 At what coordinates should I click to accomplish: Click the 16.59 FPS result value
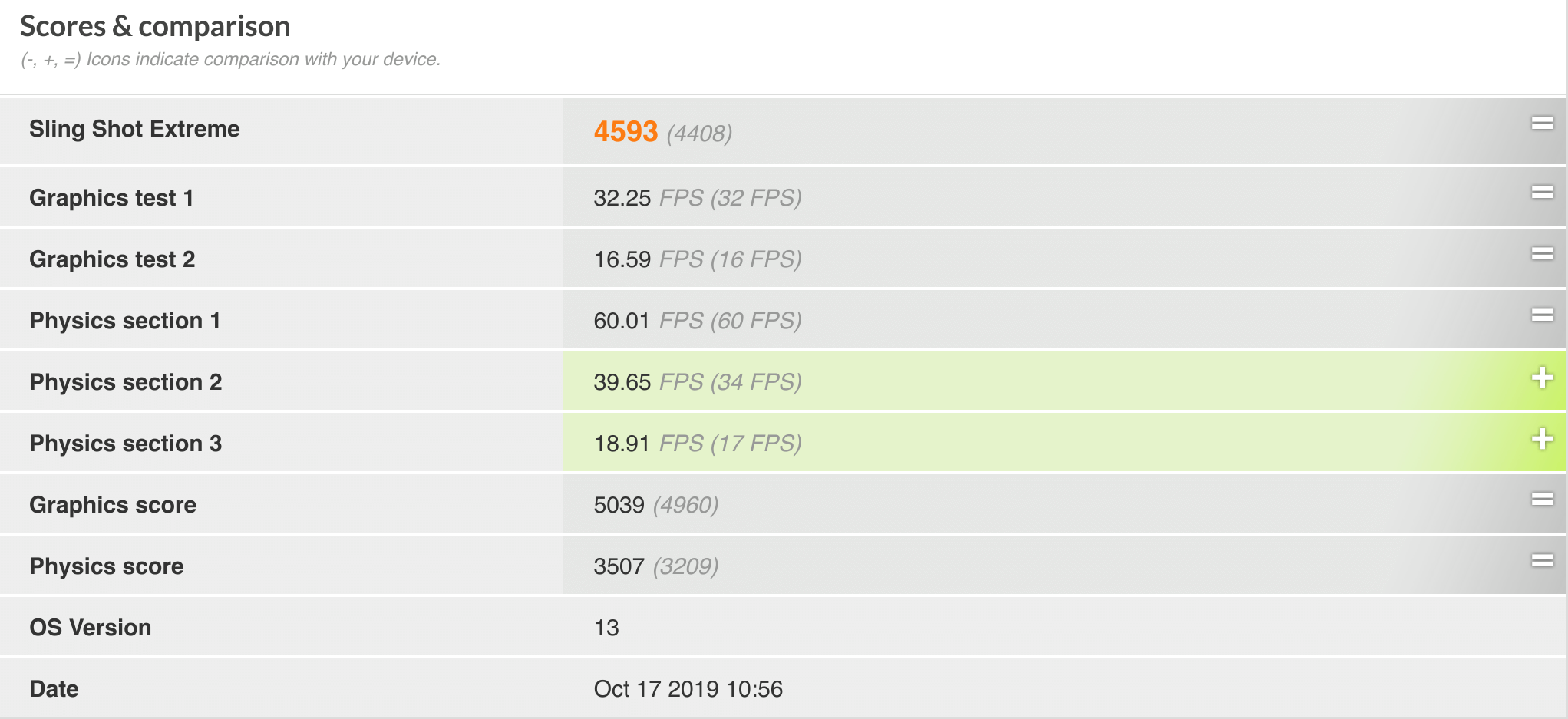click(622, 259)
